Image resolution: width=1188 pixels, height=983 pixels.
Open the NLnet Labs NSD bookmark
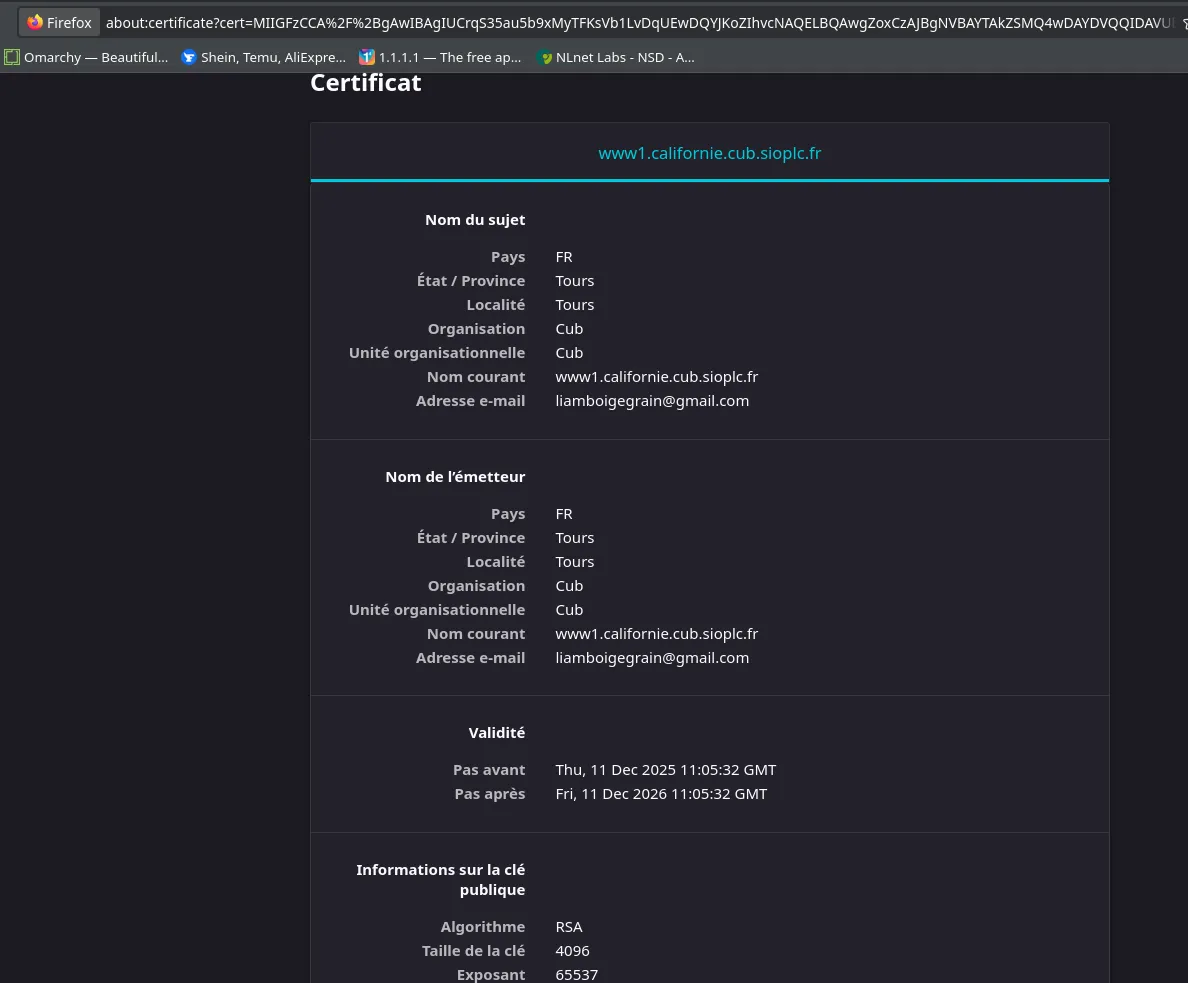(615, 58)
